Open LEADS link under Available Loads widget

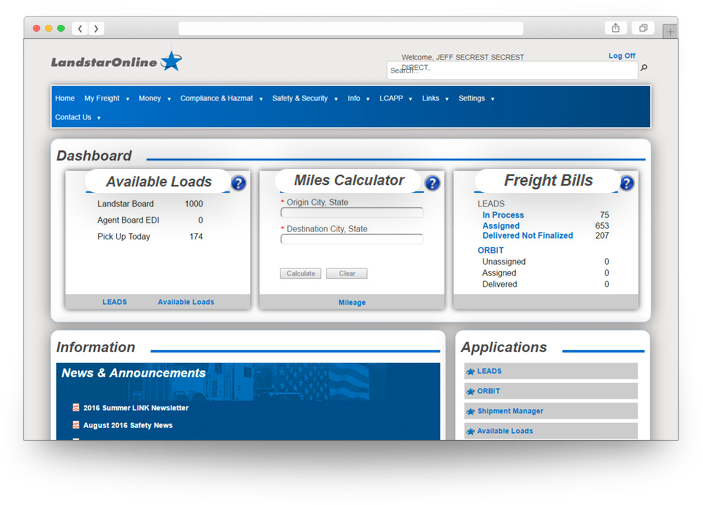pyautogui.click(x=114, y=302)
